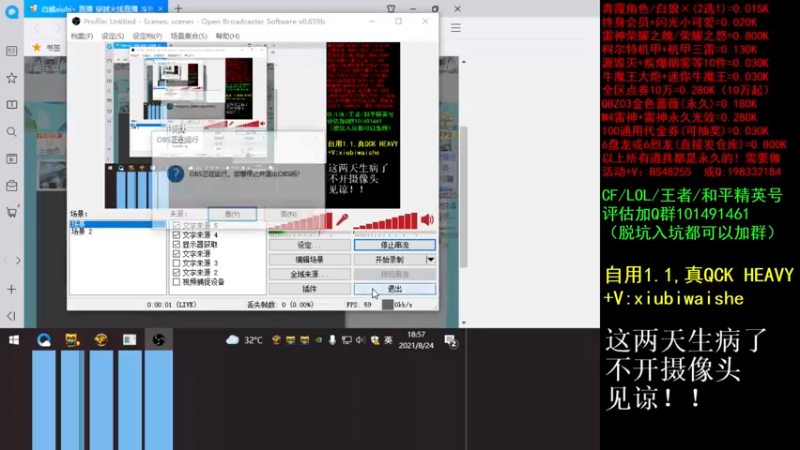
Task: Open 设定档(P) menu in OBS
Action: 147,36
